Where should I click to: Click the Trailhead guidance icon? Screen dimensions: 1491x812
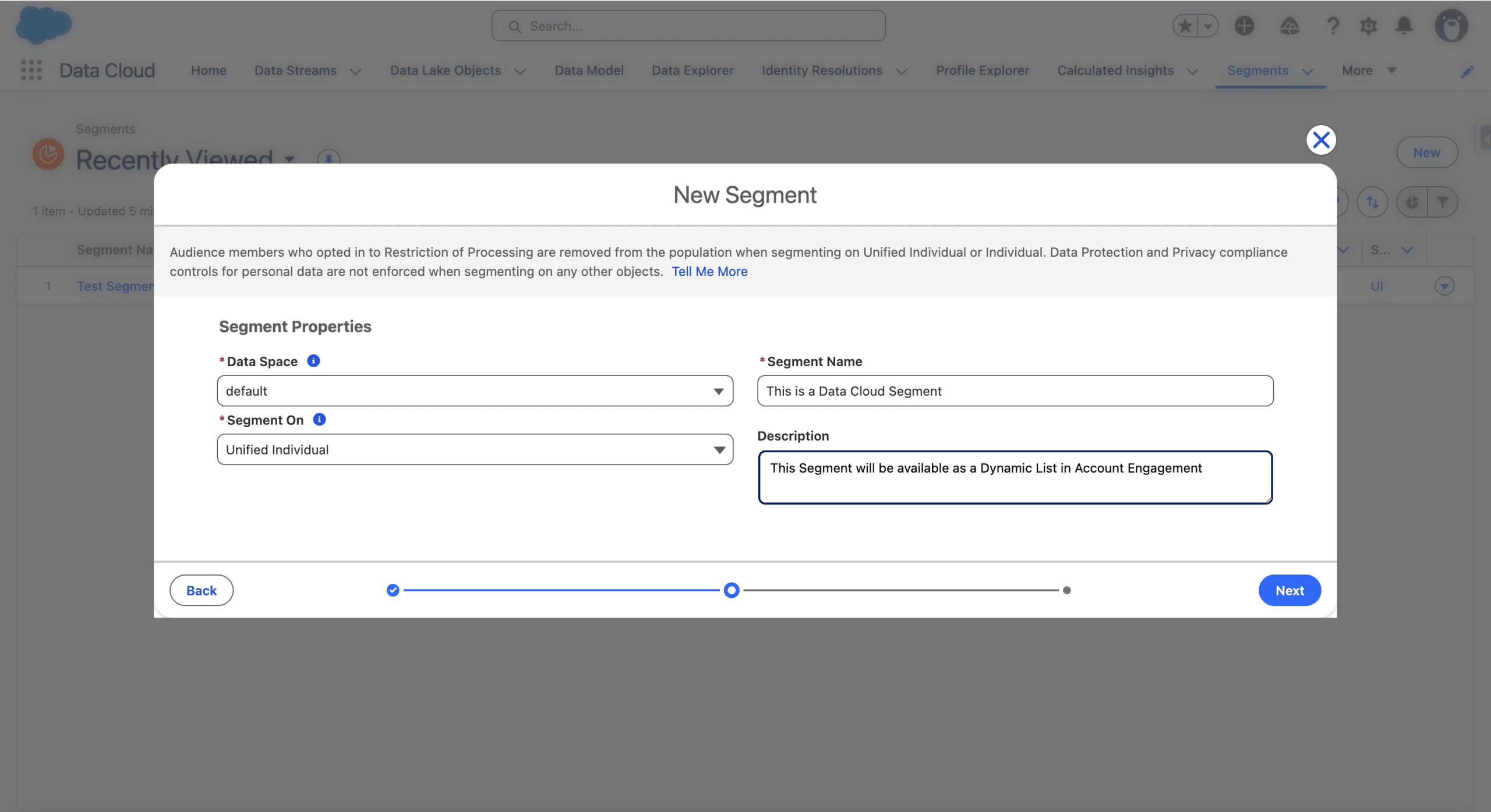[1289, 26]
